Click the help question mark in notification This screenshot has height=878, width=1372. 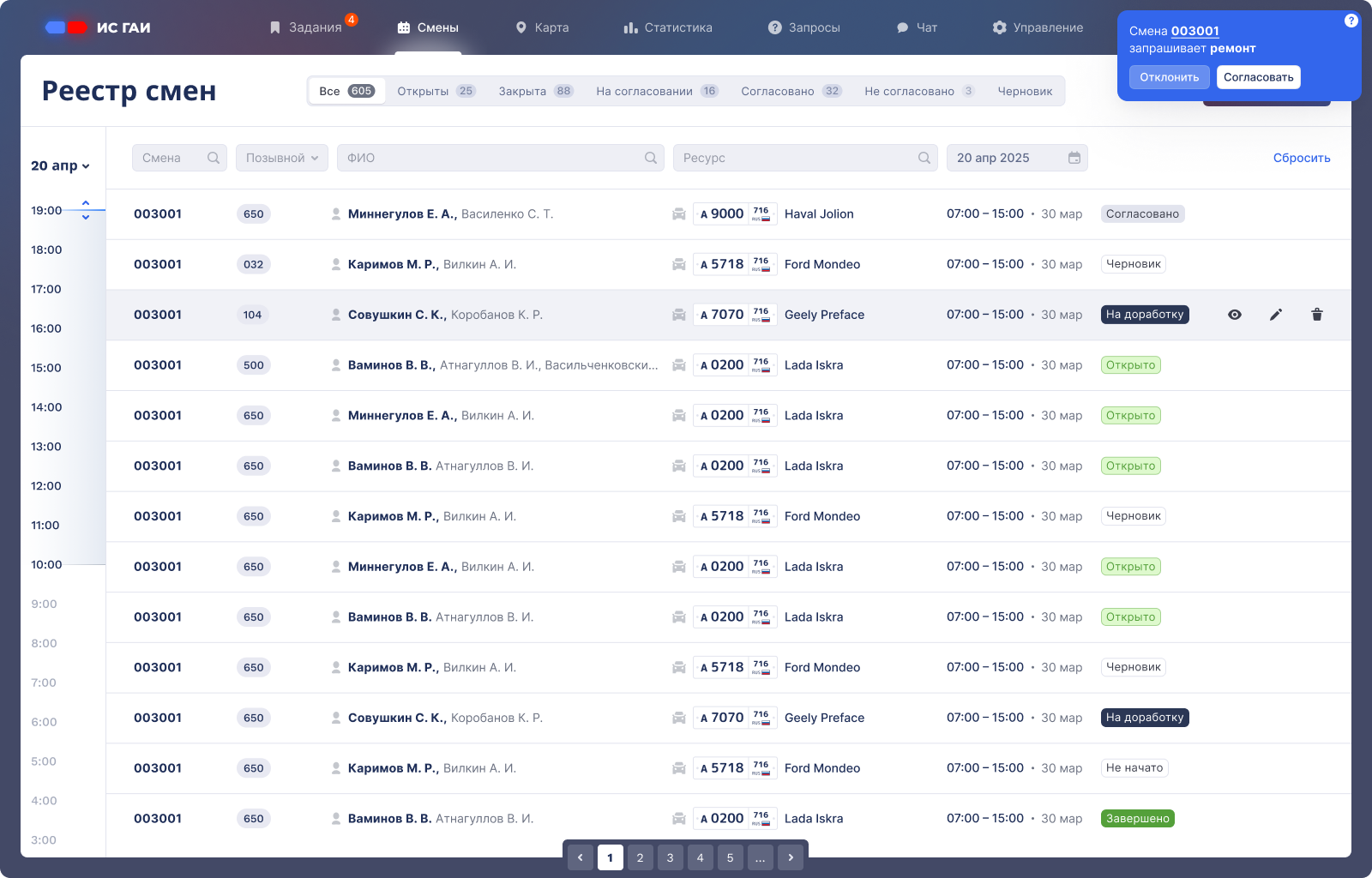tap(1351, 21)
